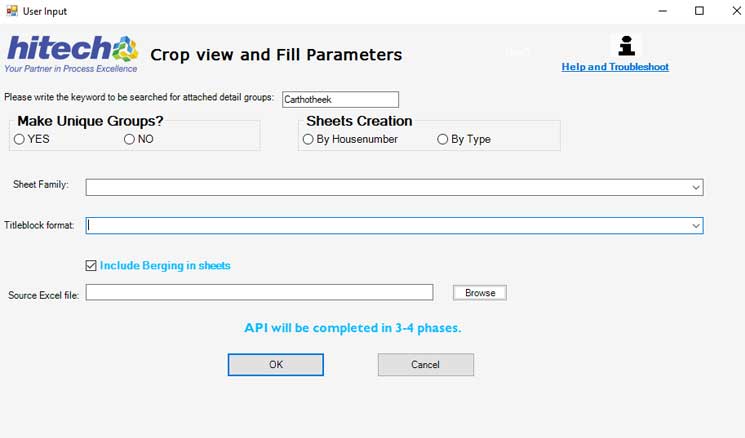Click the info person icon
The height and width of the screenshot is (438, 745).
(626, 46)
